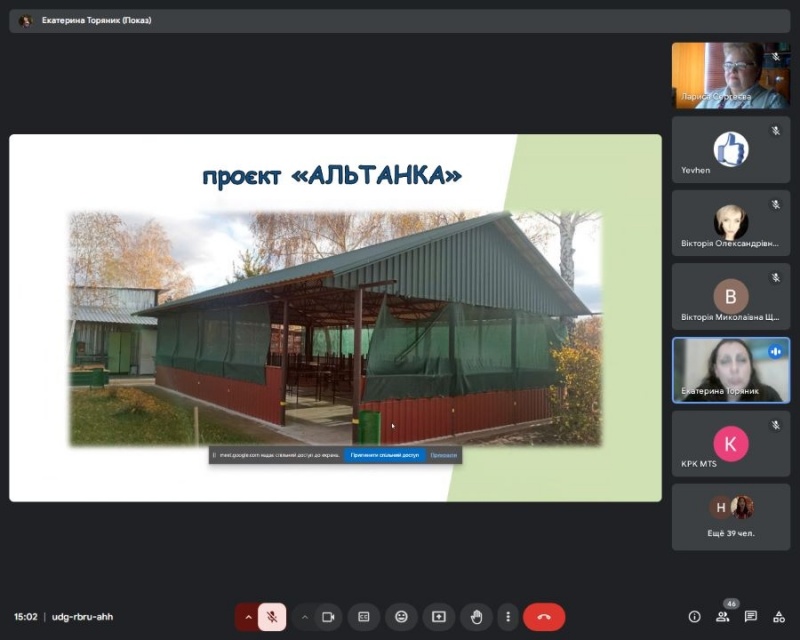This screenshot has height=640, width=800.
Task: Show the people list with 46 participants
Action: click(722, 617)
